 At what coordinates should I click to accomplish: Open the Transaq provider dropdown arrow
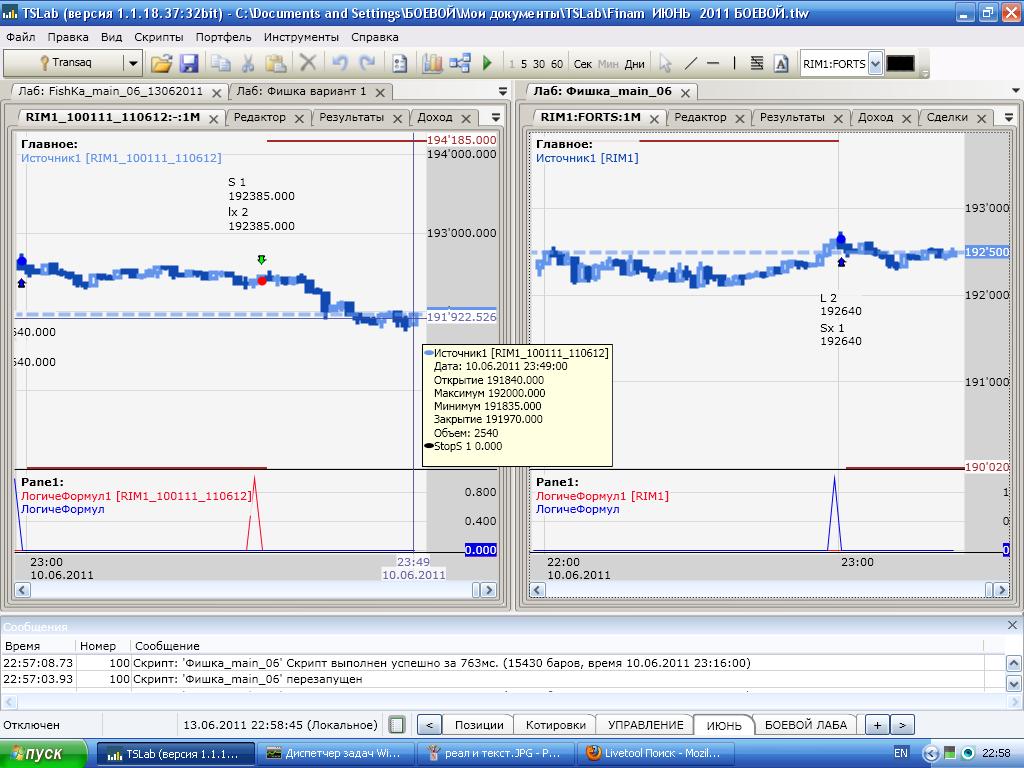(x=132, y=63)
